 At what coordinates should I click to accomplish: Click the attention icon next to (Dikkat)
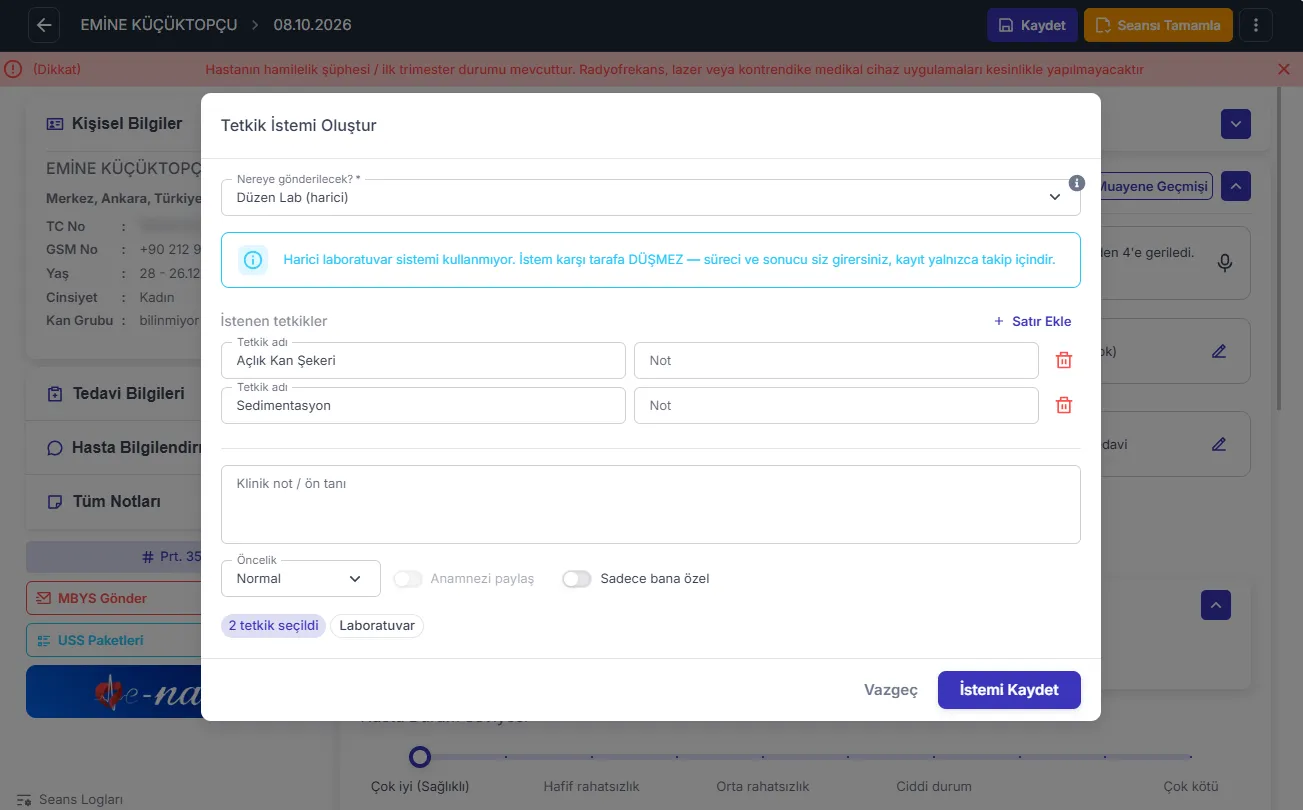coord(13,69)
